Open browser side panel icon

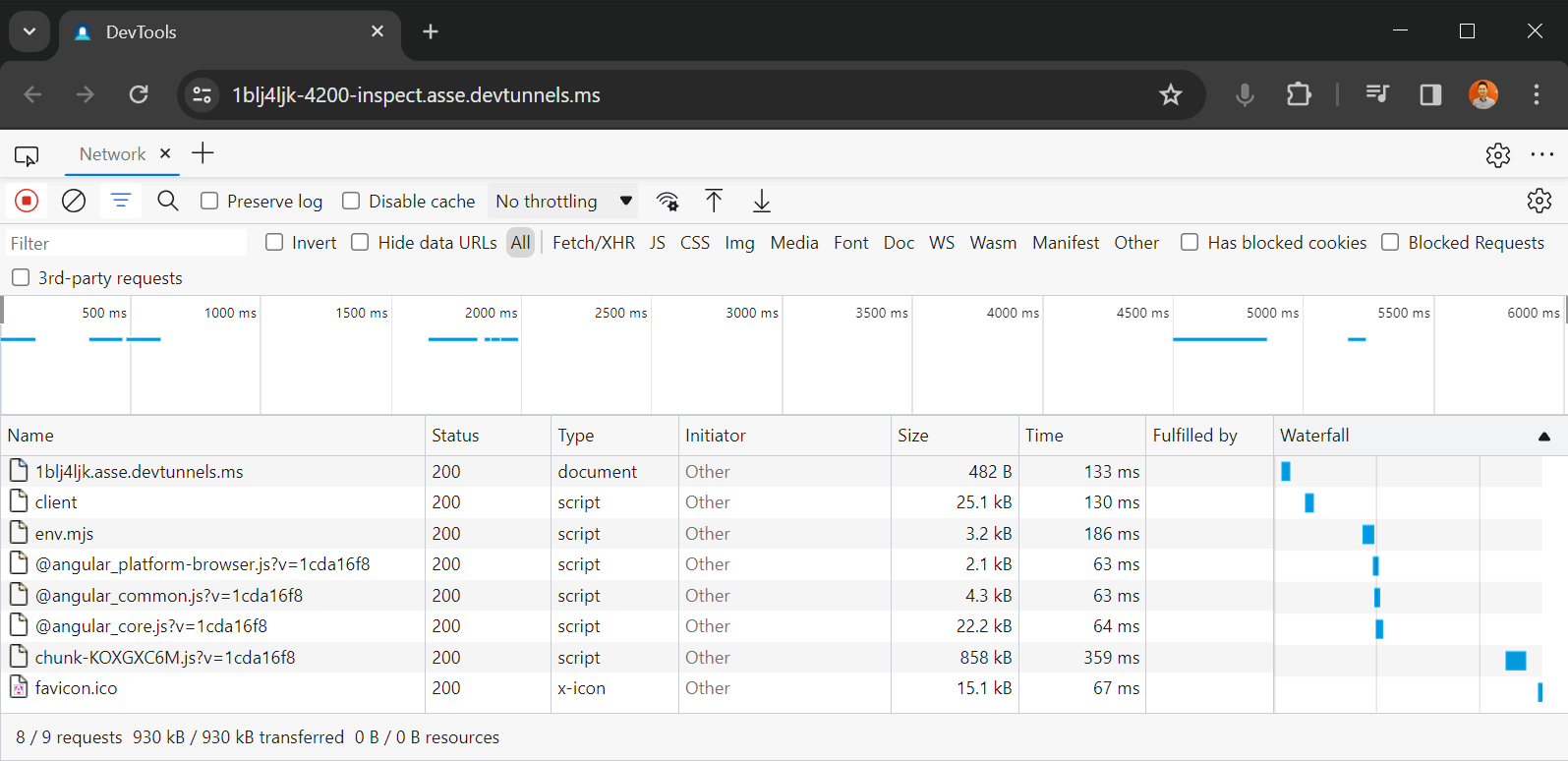[1430, 94]
